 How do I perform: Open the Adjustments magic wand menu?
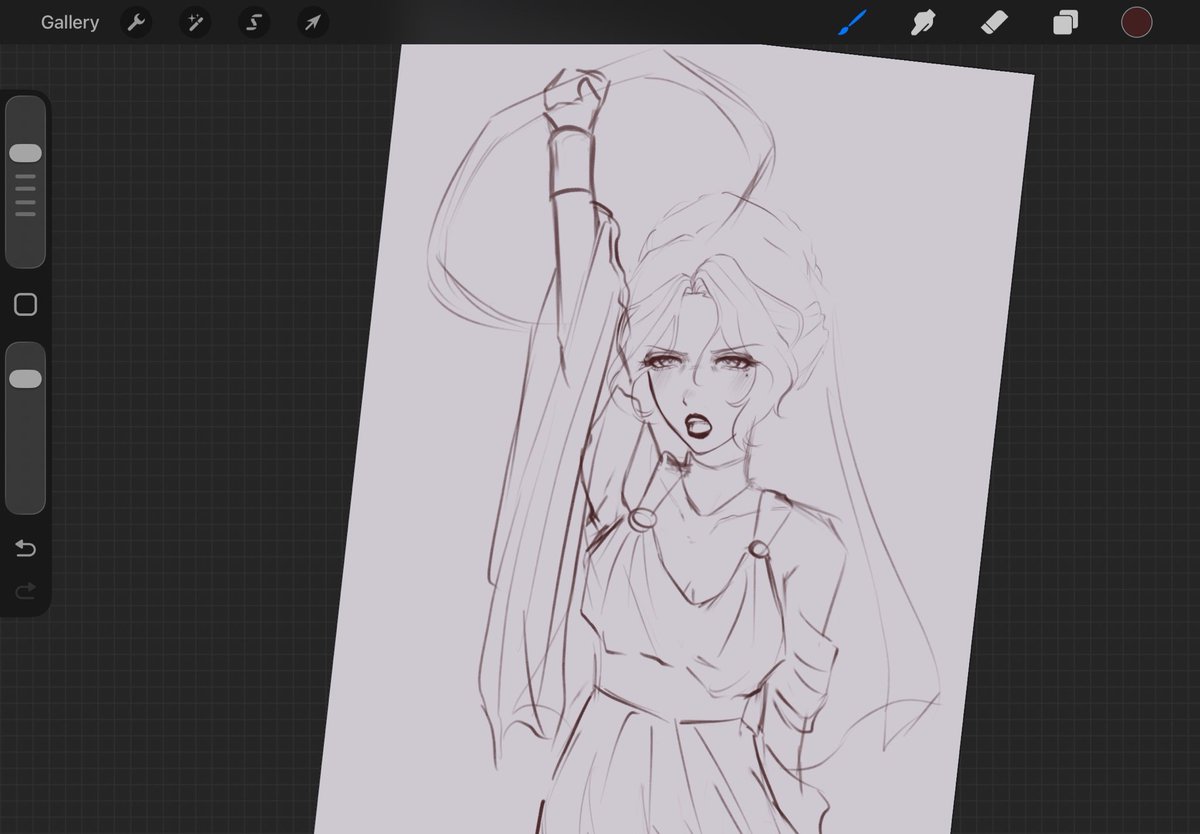coord(194,22)
